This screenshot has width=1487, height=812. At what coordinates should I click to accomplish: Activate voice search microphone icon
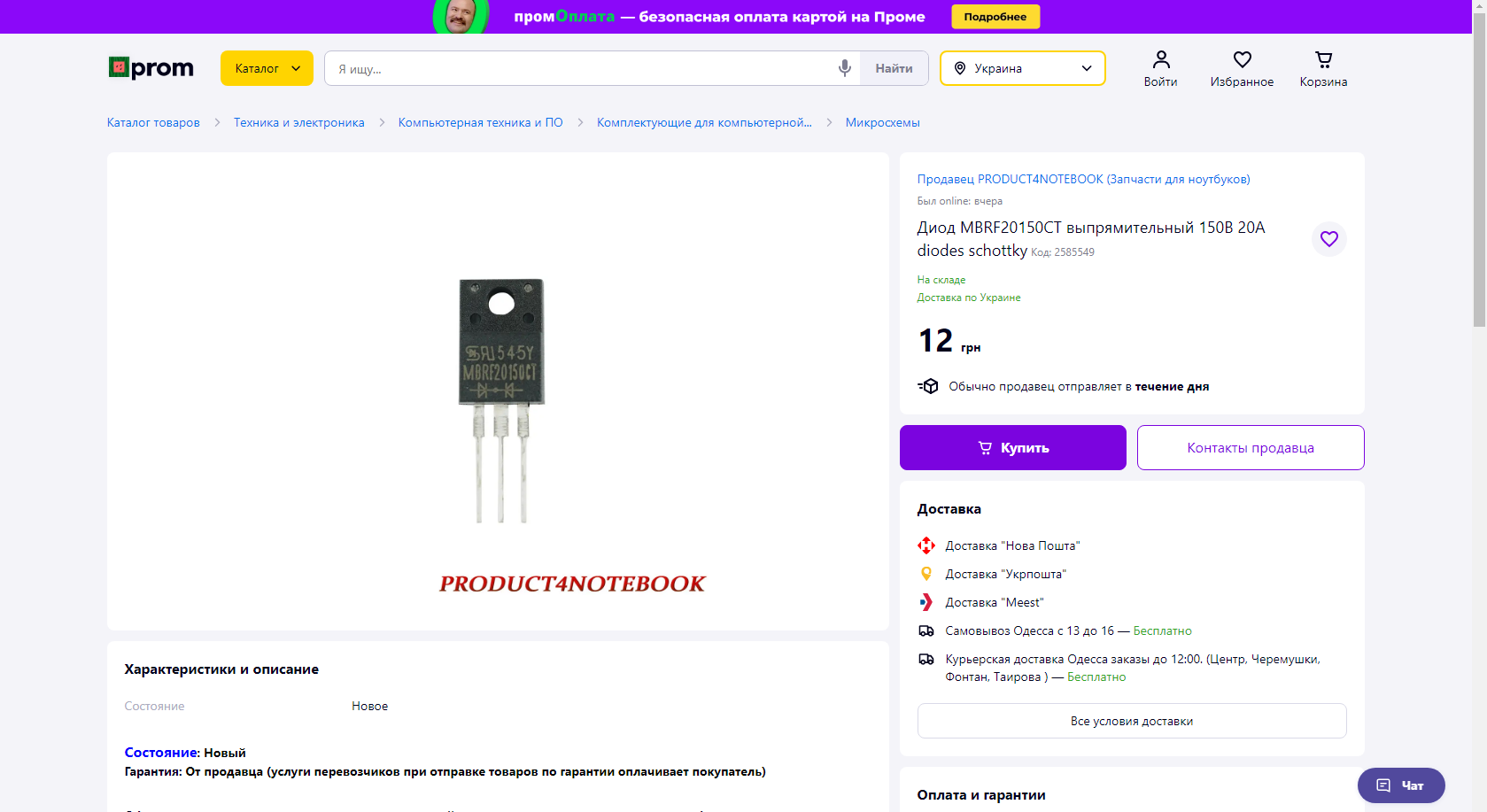tap(845, 68)
